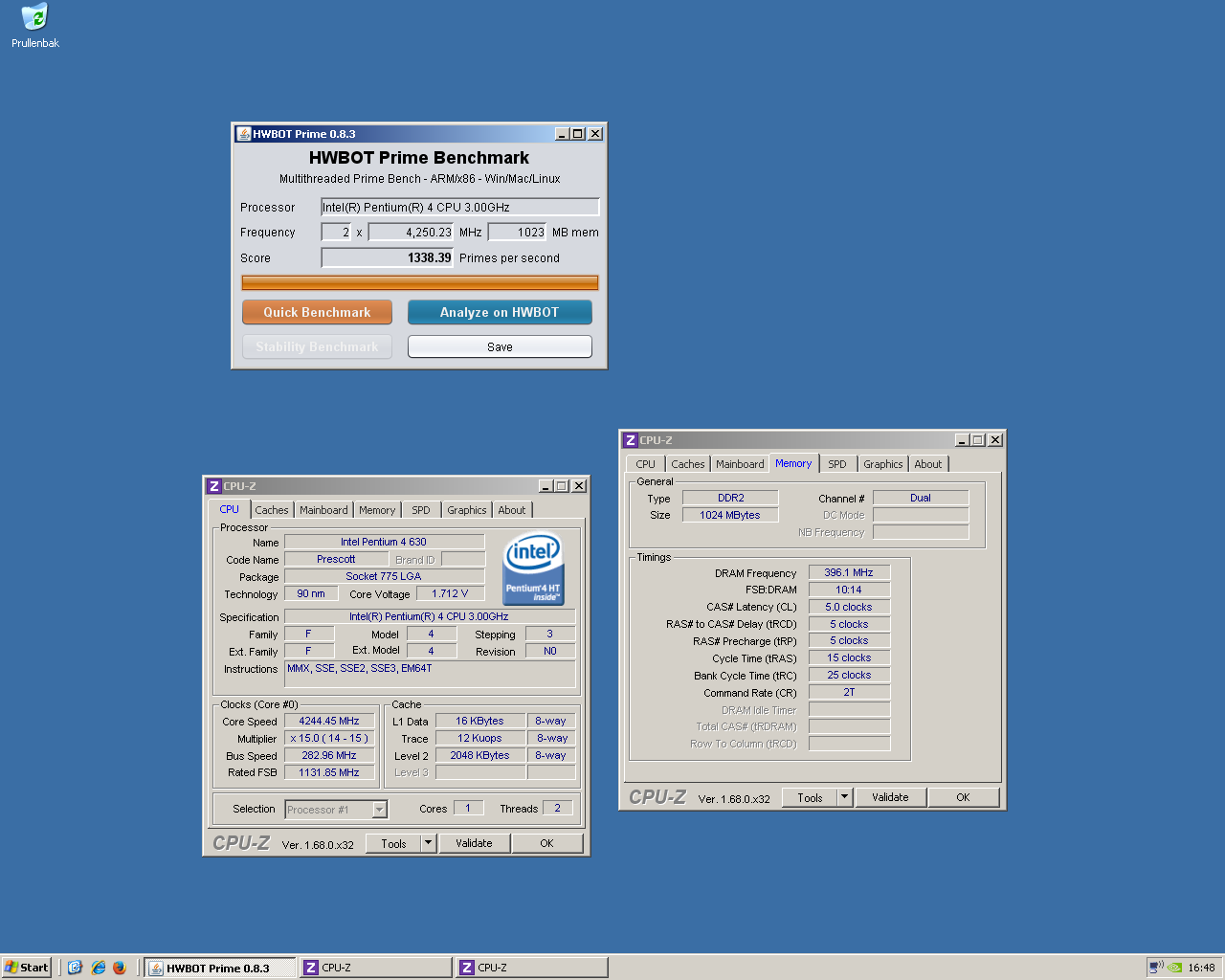The height and width of the screenshot is (980, 1225).
Task: Expand Tools dropdown arrow in right CPU-Z
Action: (845, 797)
